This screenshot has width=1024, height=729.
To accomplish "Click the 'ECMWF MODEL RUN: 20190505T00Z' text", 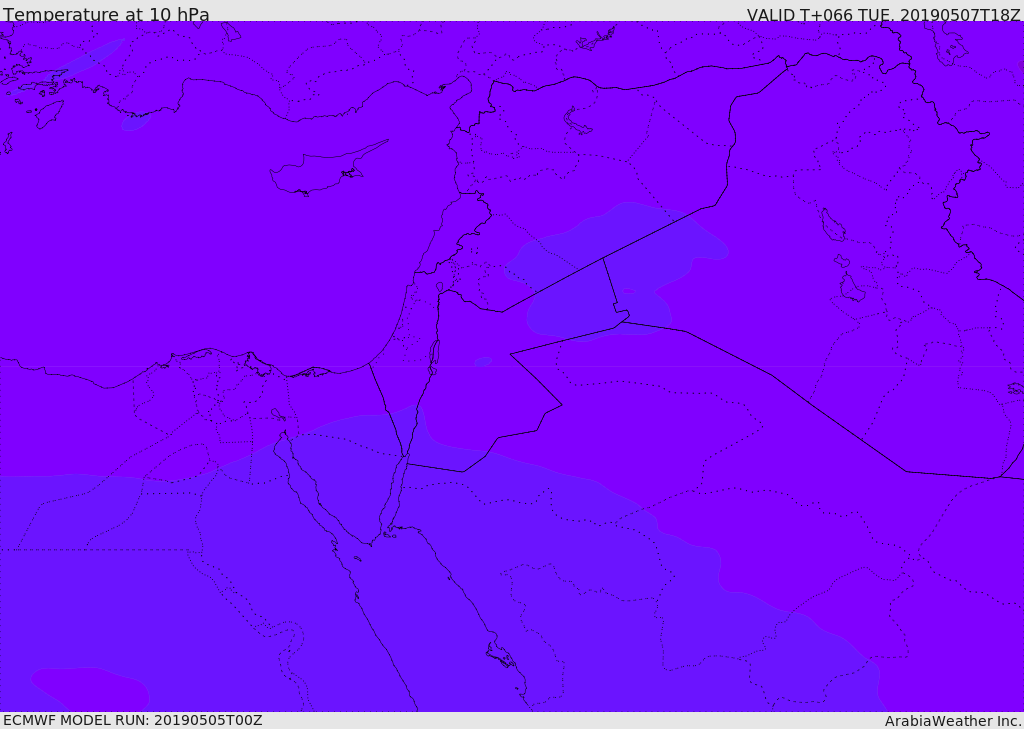I will (x=133, y=720).
